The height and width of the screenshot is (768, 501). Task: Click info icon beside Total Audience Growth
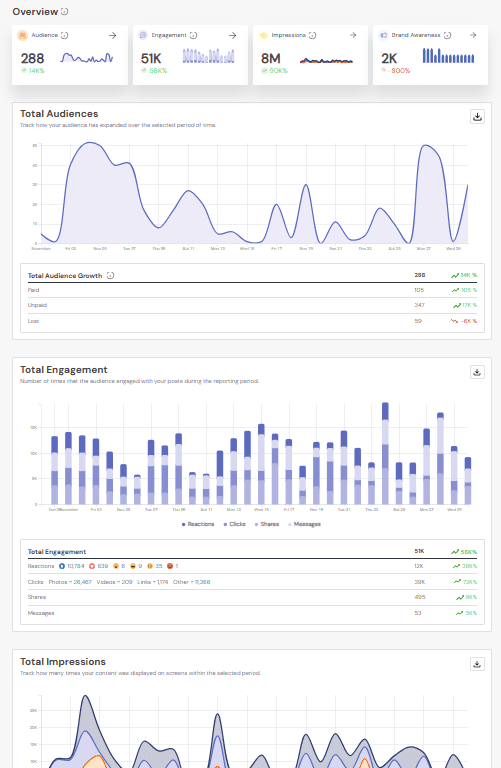tap(111, 275)
